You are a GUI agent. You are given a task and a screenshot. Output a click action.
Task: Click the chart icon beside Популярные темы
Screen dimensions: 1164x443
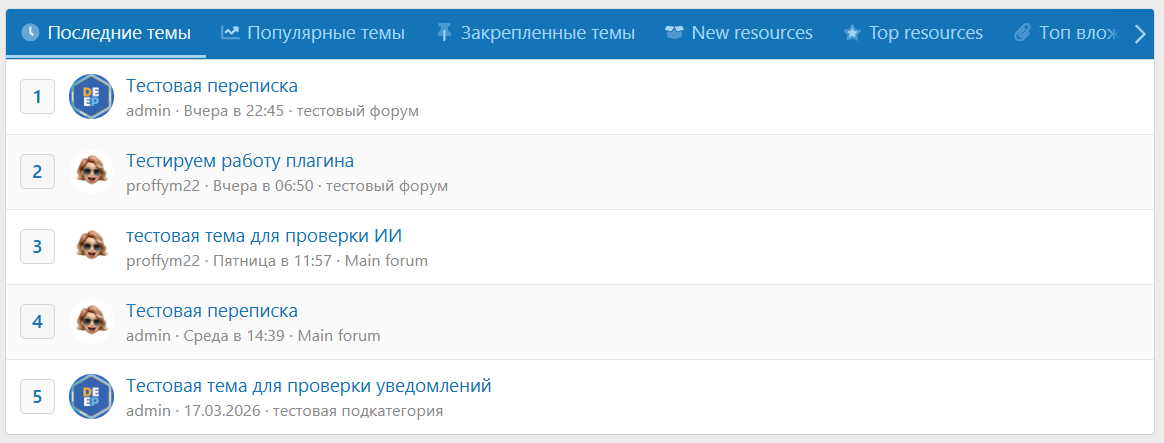[x=230, y=33]
